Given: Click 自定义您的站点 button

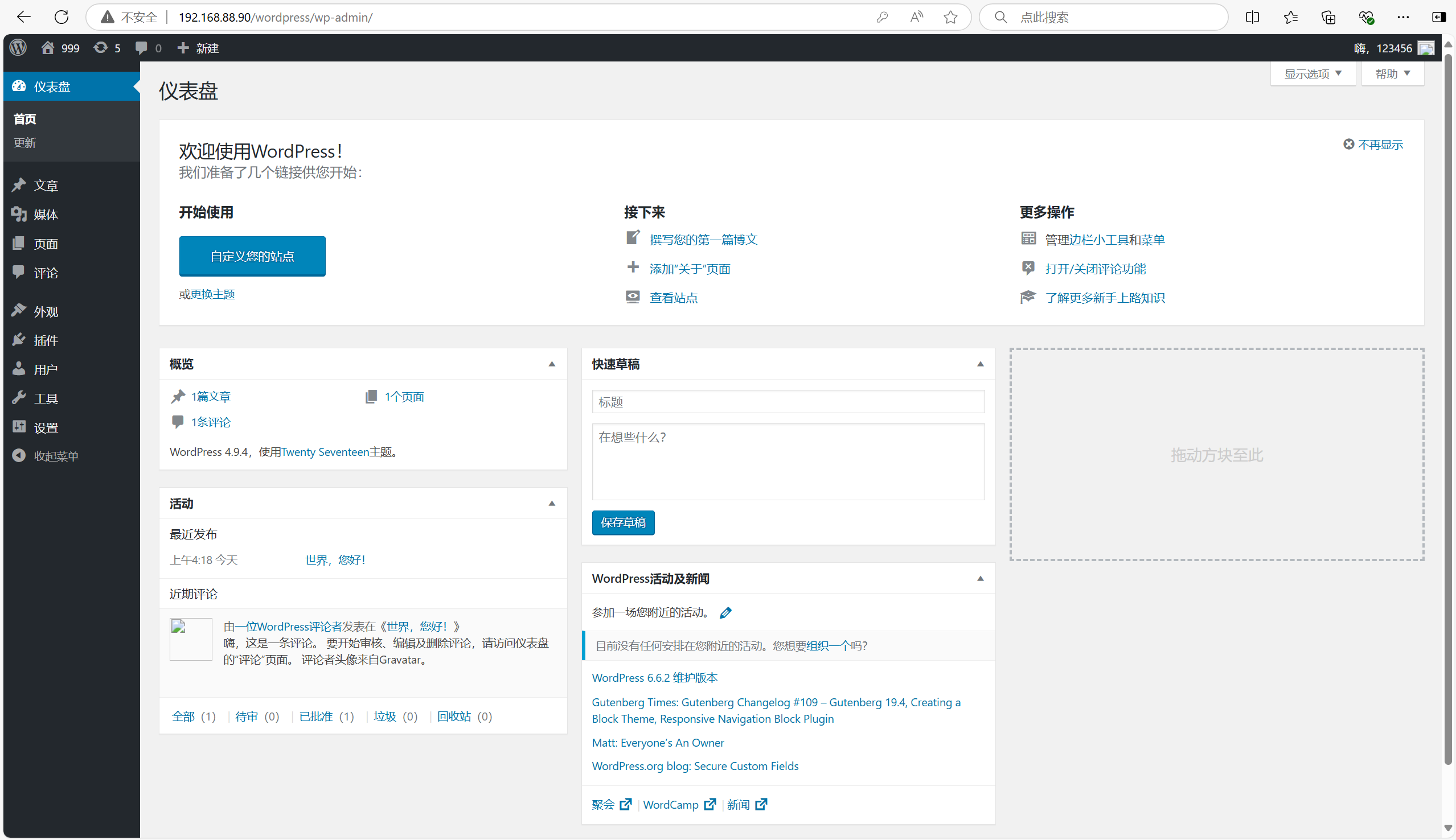Looking at the screenshot, I should (x=252, y=256).
